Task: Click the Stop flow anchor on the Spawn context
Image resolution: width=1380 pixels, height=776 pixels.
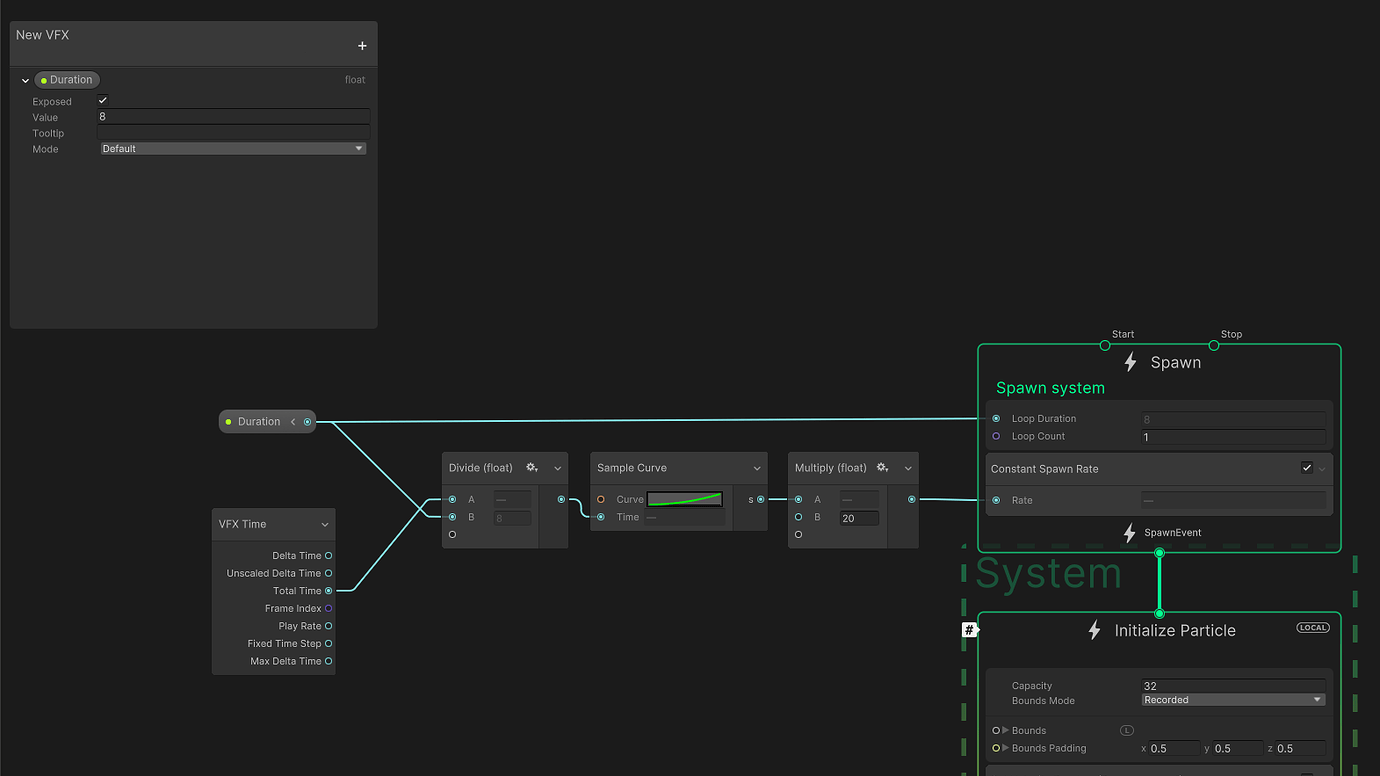Action: [1213, 344]
